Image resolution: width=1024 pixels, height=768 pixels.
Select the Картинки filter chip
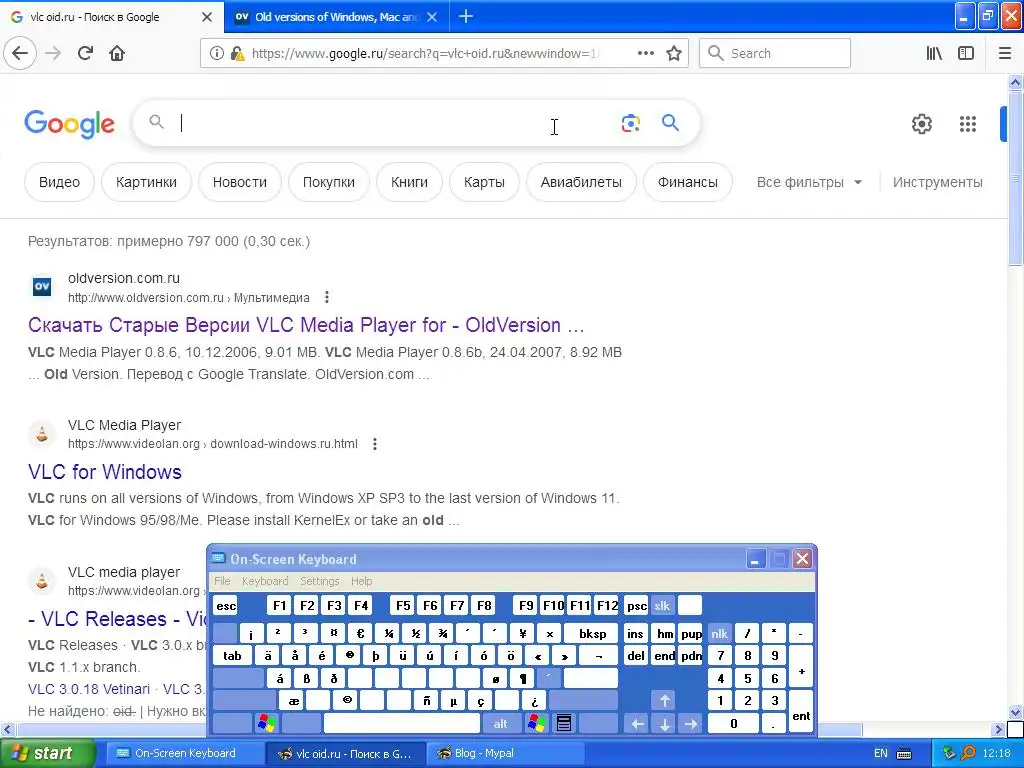[x=146, y=182]
